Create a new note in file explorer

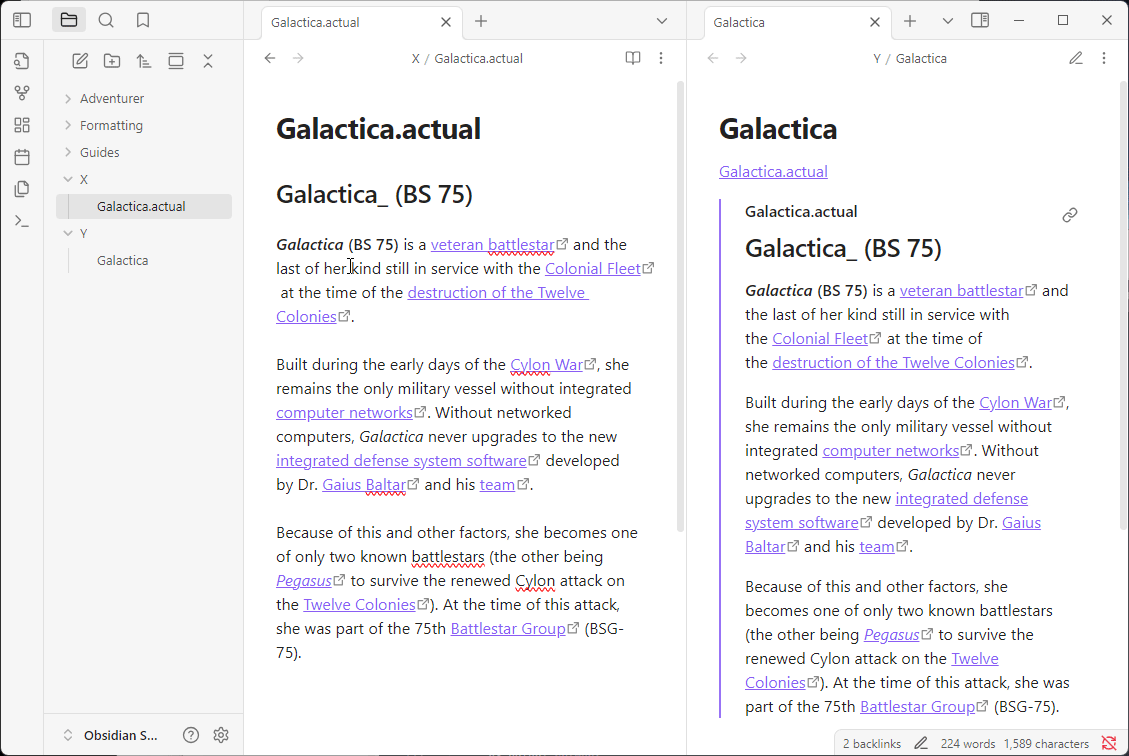tap(80, 61)
